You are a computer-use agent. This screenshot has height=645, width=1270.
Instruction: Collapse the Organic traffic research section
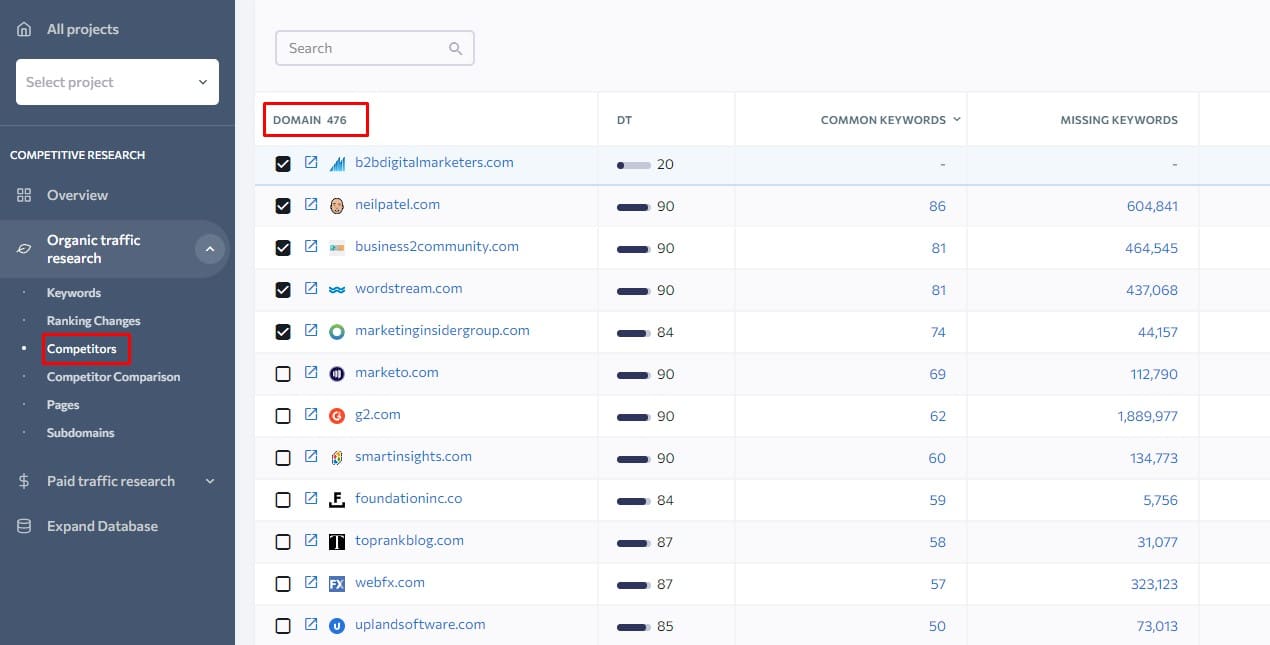click(x=210, y=249)
